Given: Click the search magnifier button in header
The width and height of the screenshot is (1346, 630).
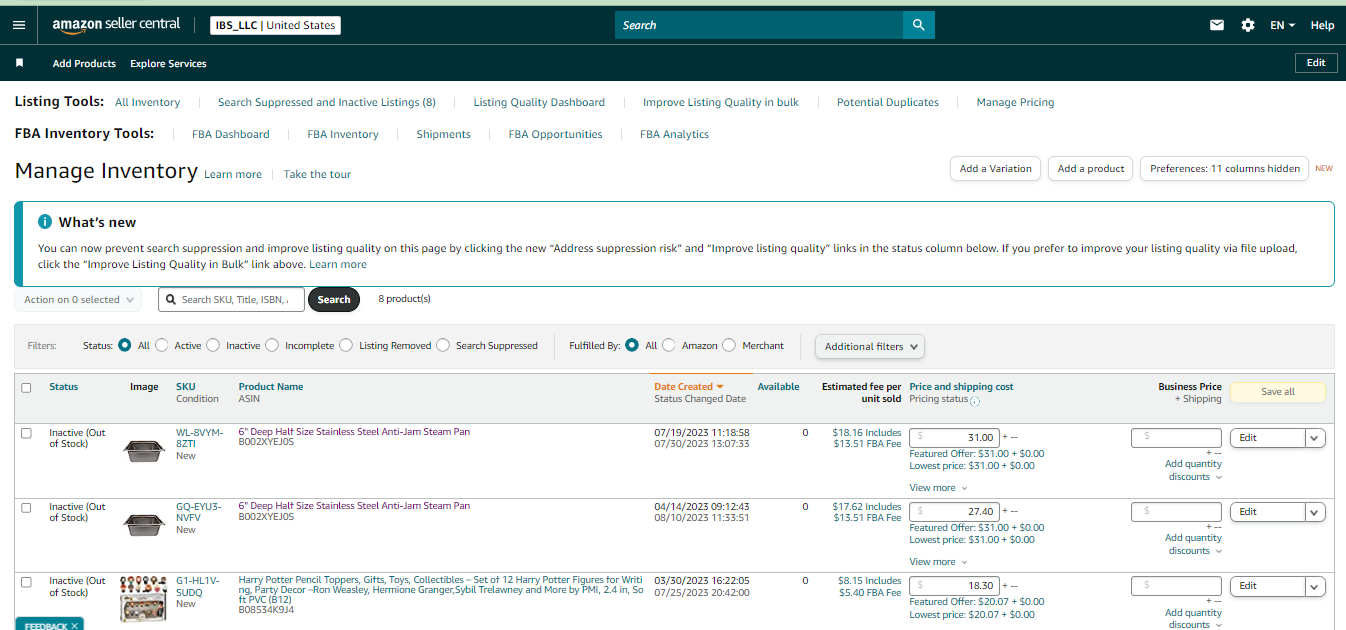Looking at the screenshot, I should coord(918,25).
